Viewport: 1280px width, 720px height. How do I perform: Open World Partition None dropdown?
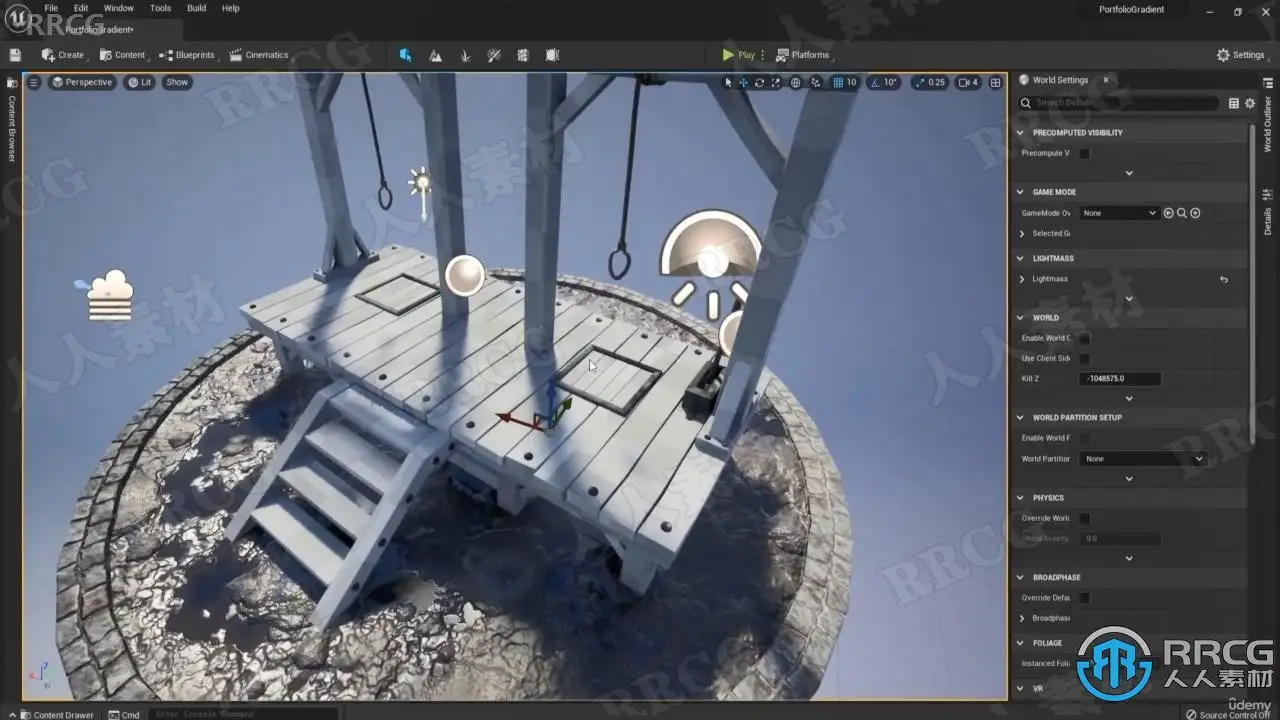tap(1143, 459)
